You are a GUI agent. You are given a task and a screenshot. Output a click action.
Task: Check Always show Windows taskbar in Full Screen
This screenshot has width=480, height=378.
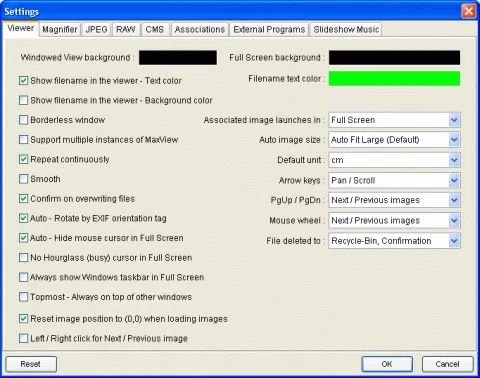pos(23,277)
